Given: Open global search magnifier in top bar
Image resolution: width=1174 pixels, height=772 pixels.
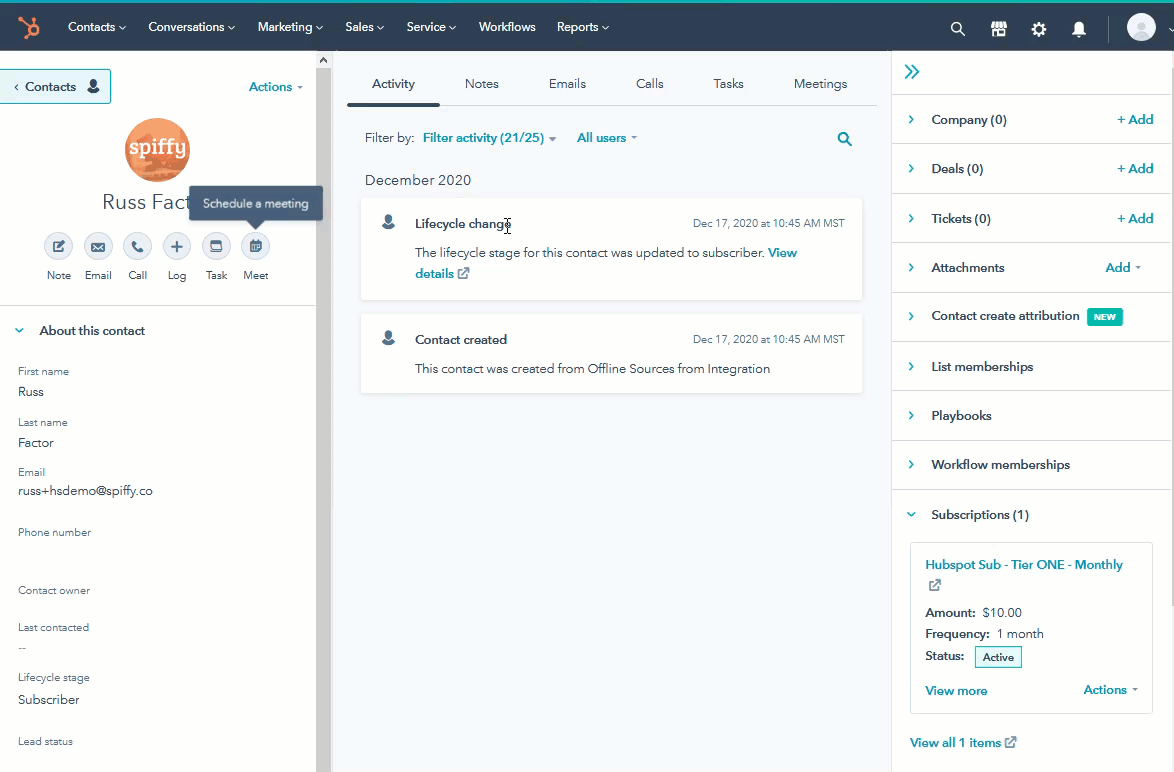Looking at the screenshot, I should 957,28.
